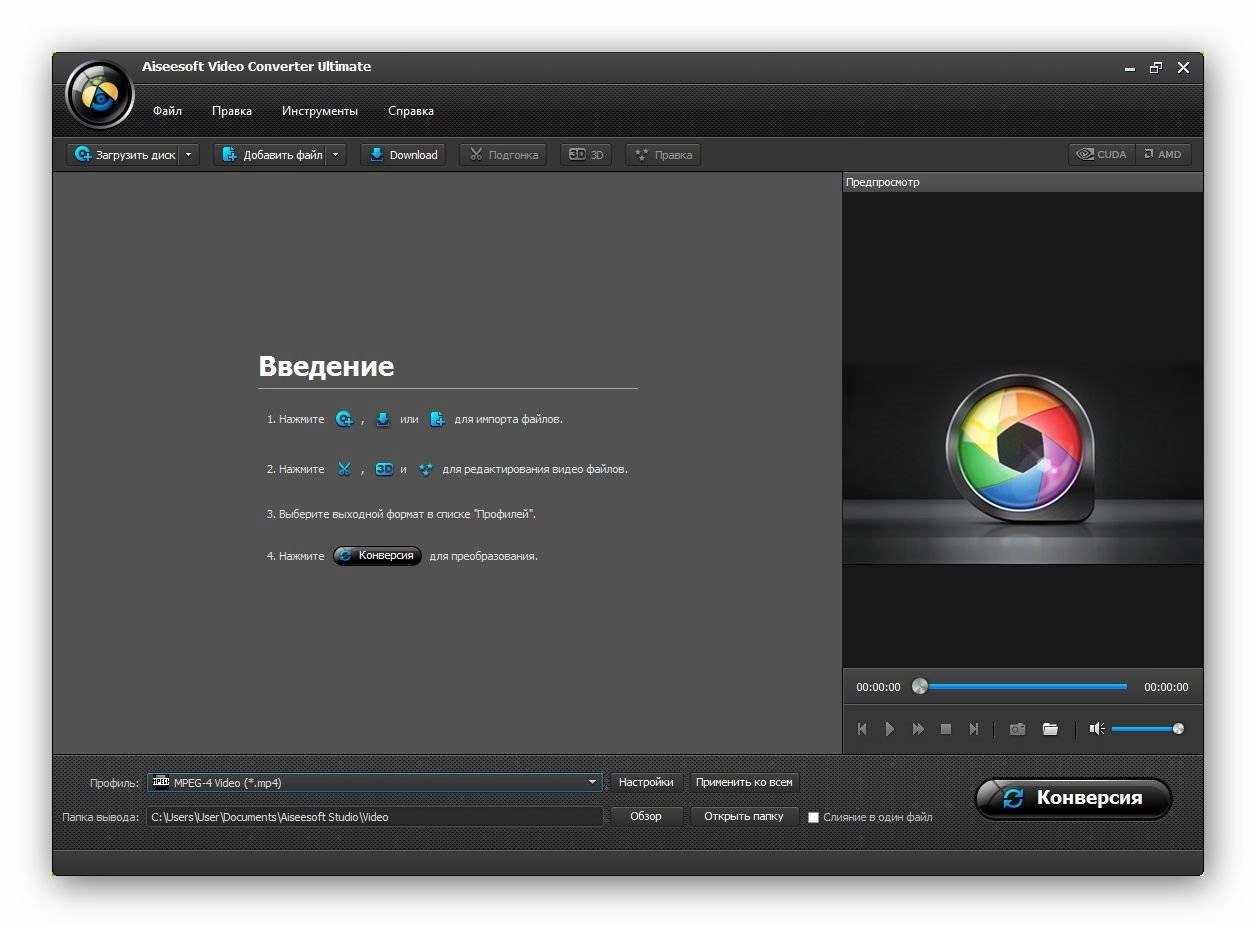
Task: Click the Aiseesoft application logo
Action: pos(99,94)
